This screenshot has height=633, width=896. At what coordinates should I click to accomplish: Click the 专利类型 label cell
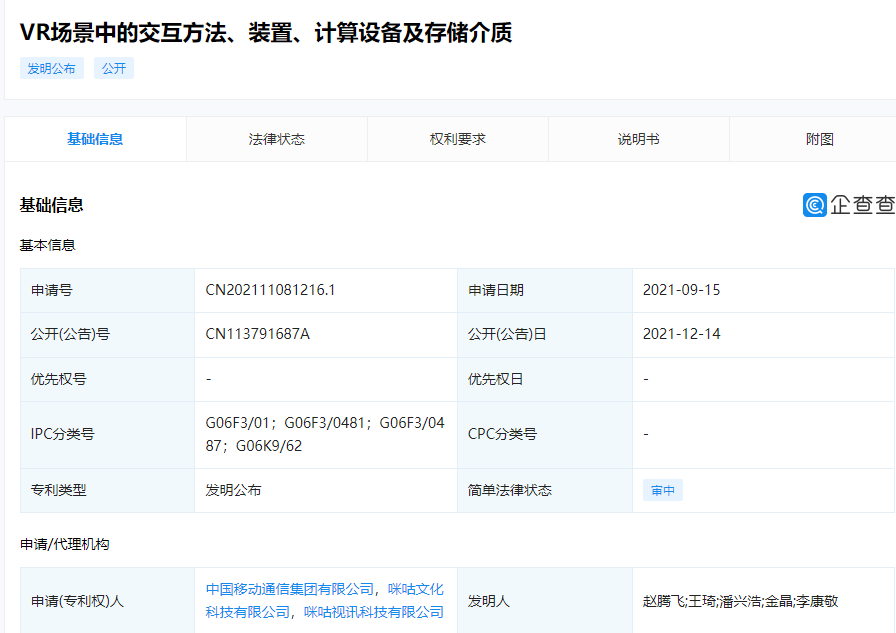107,490
